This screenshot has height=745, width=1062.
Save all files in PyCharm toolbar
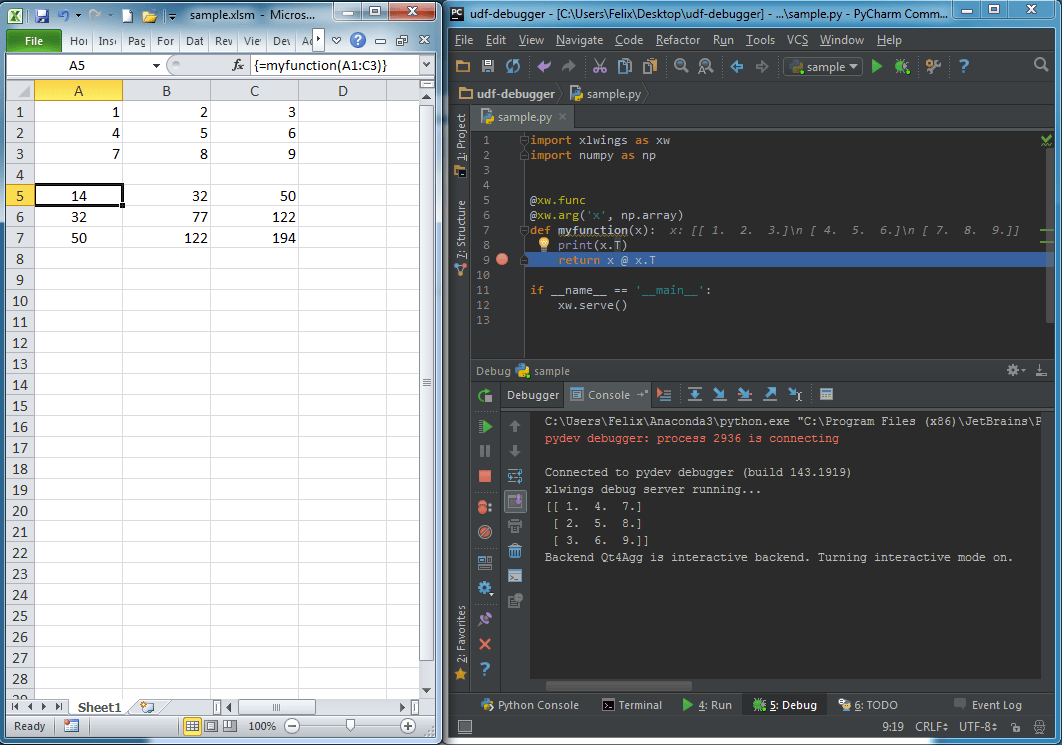[x=488, y=66]
